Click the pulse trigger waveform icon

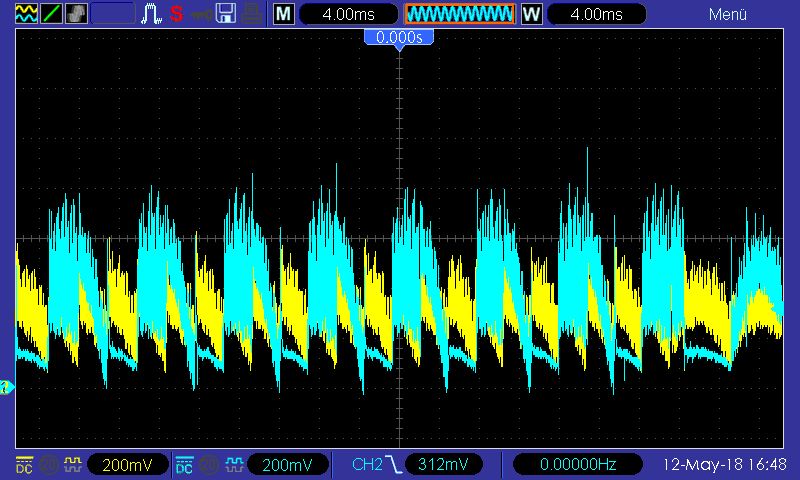[152, 14]
